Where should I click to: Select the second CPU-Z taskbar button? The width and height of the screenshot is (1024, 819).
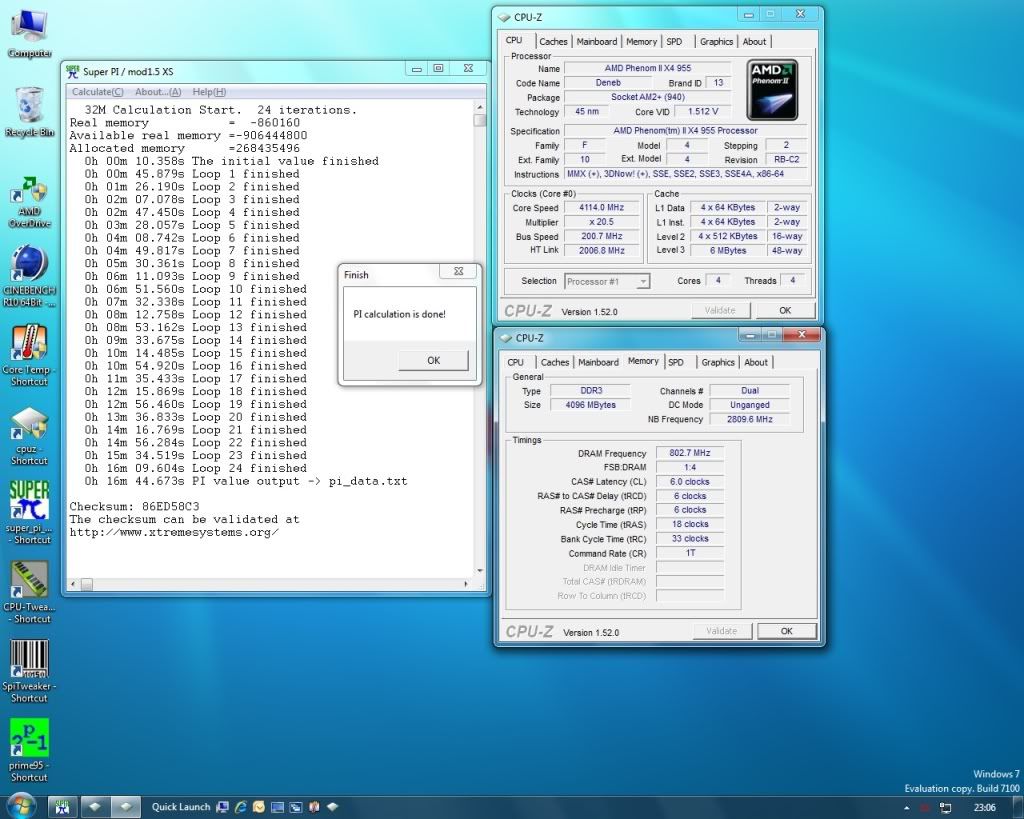(126, 807)
